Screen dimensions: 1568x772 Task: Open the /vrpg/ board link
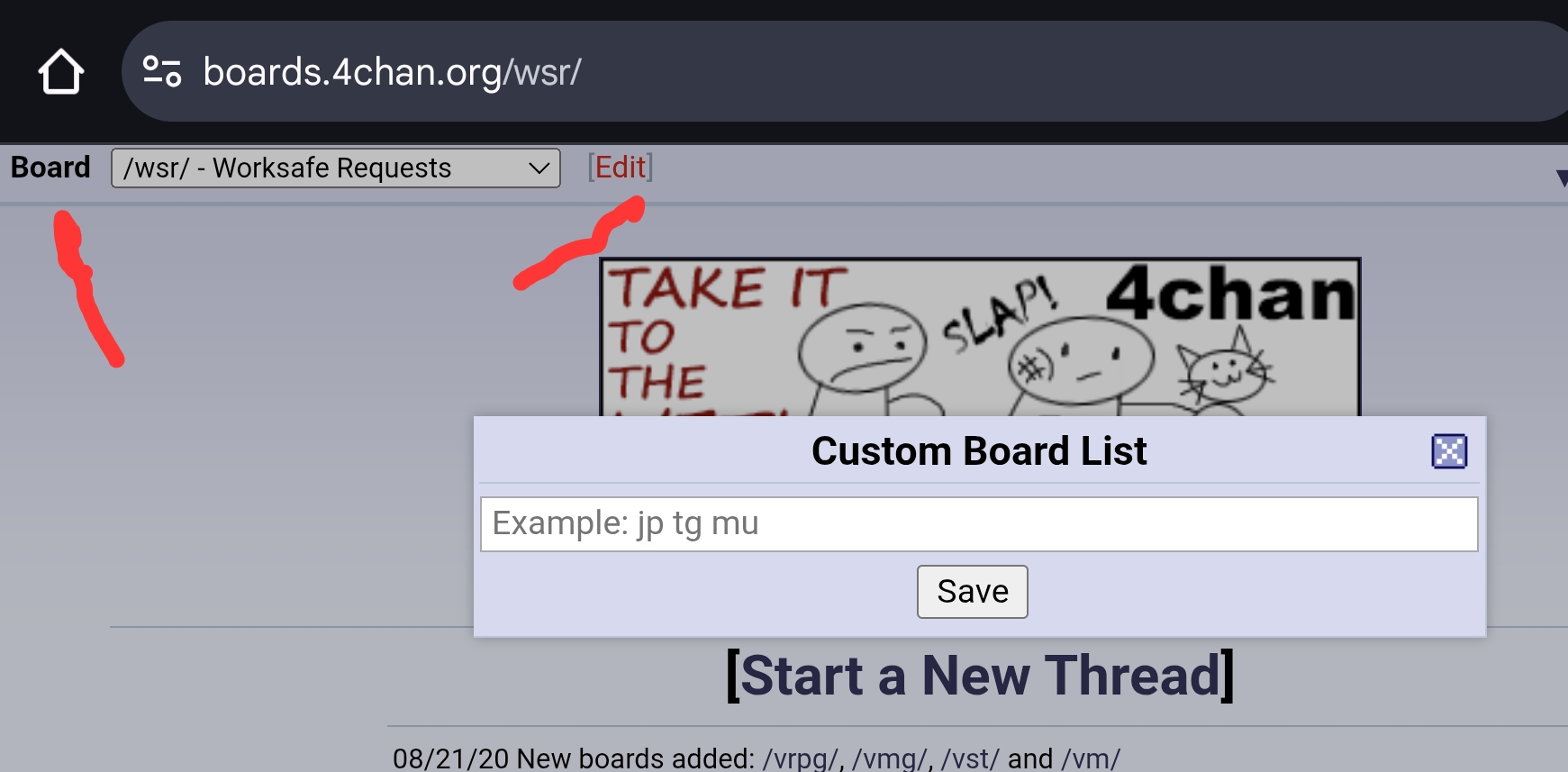(x=800, y=758)
